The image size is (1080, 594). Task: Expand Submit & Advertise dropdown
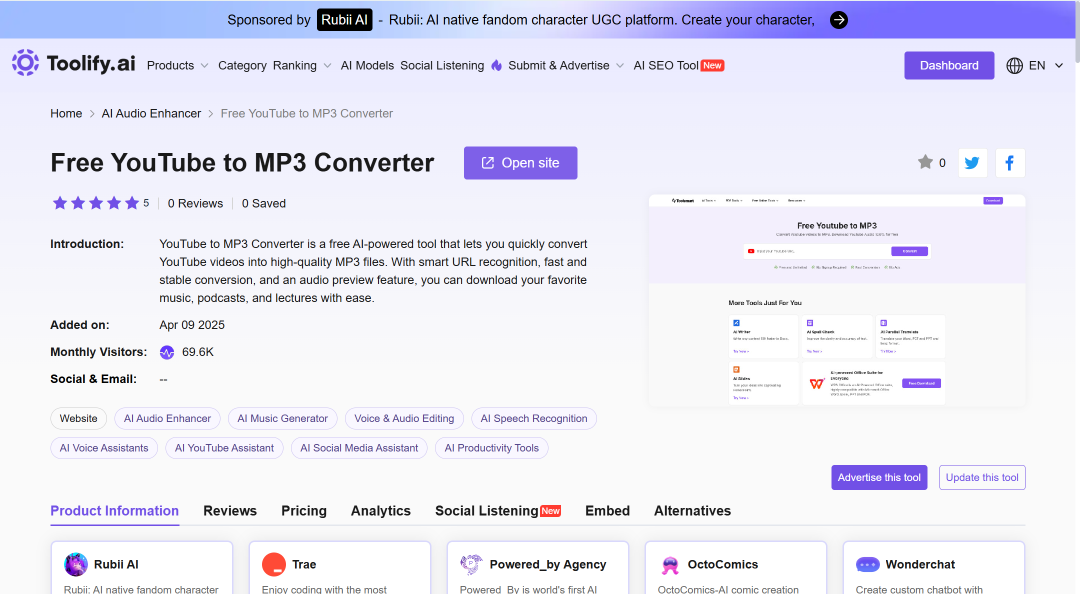(x=566, y=65)
